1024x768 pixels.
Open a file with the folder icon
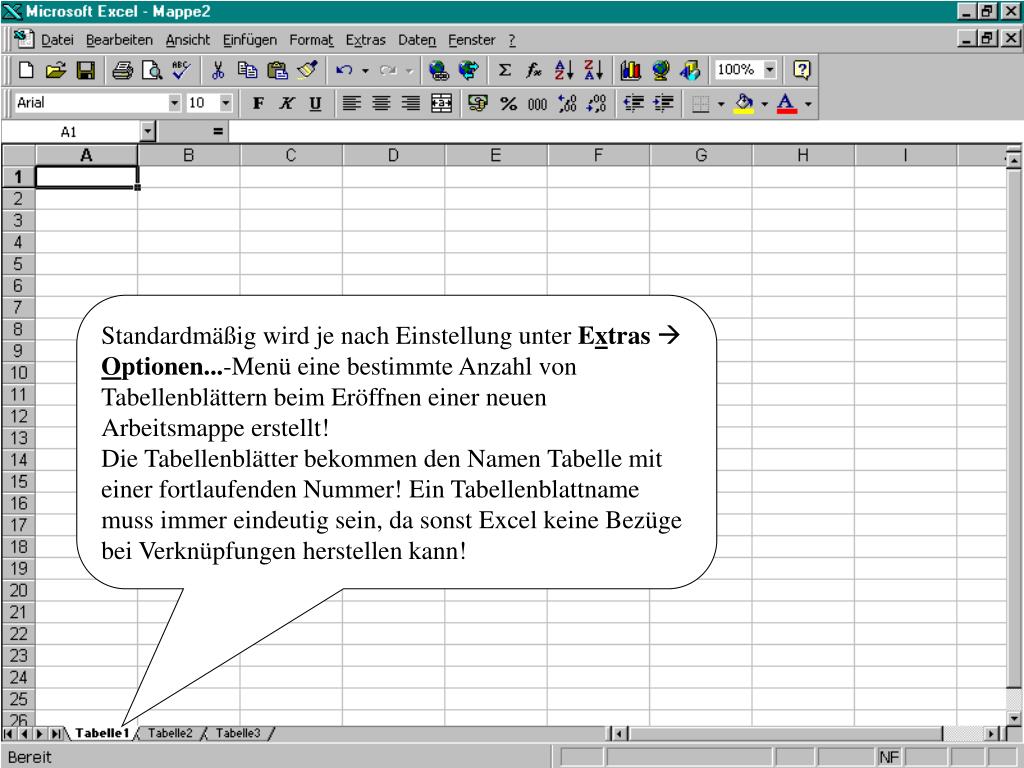pyautogui.click(x=56, y=70)
